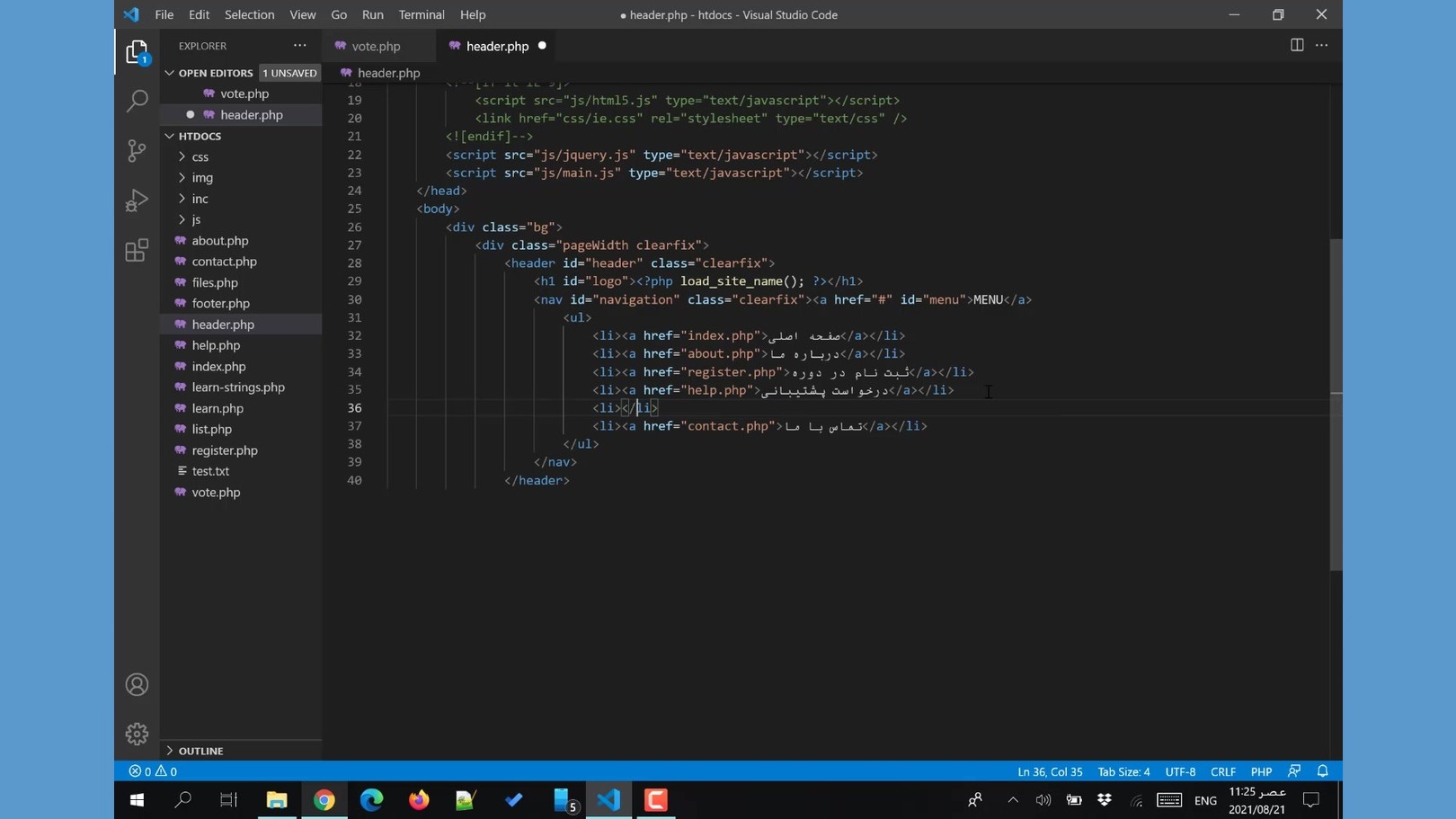The image size is (1456, 819).
Task: Split the editor to the right
Action: point(1297,45)
